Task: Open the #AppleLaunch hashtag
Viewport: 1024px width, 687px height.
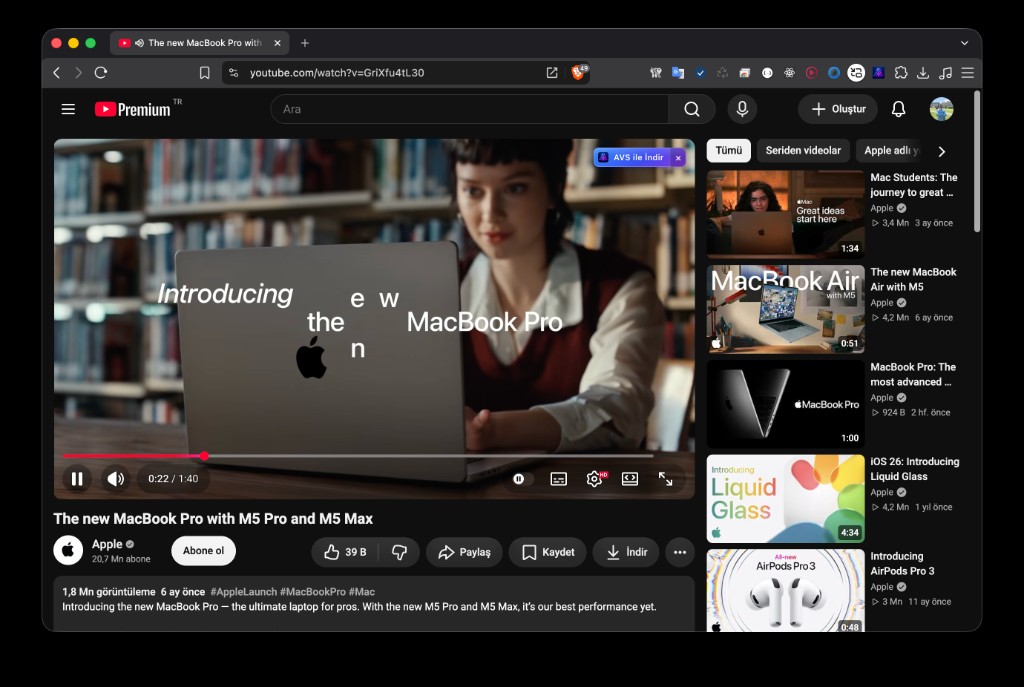Action: (x=244, y=592)
